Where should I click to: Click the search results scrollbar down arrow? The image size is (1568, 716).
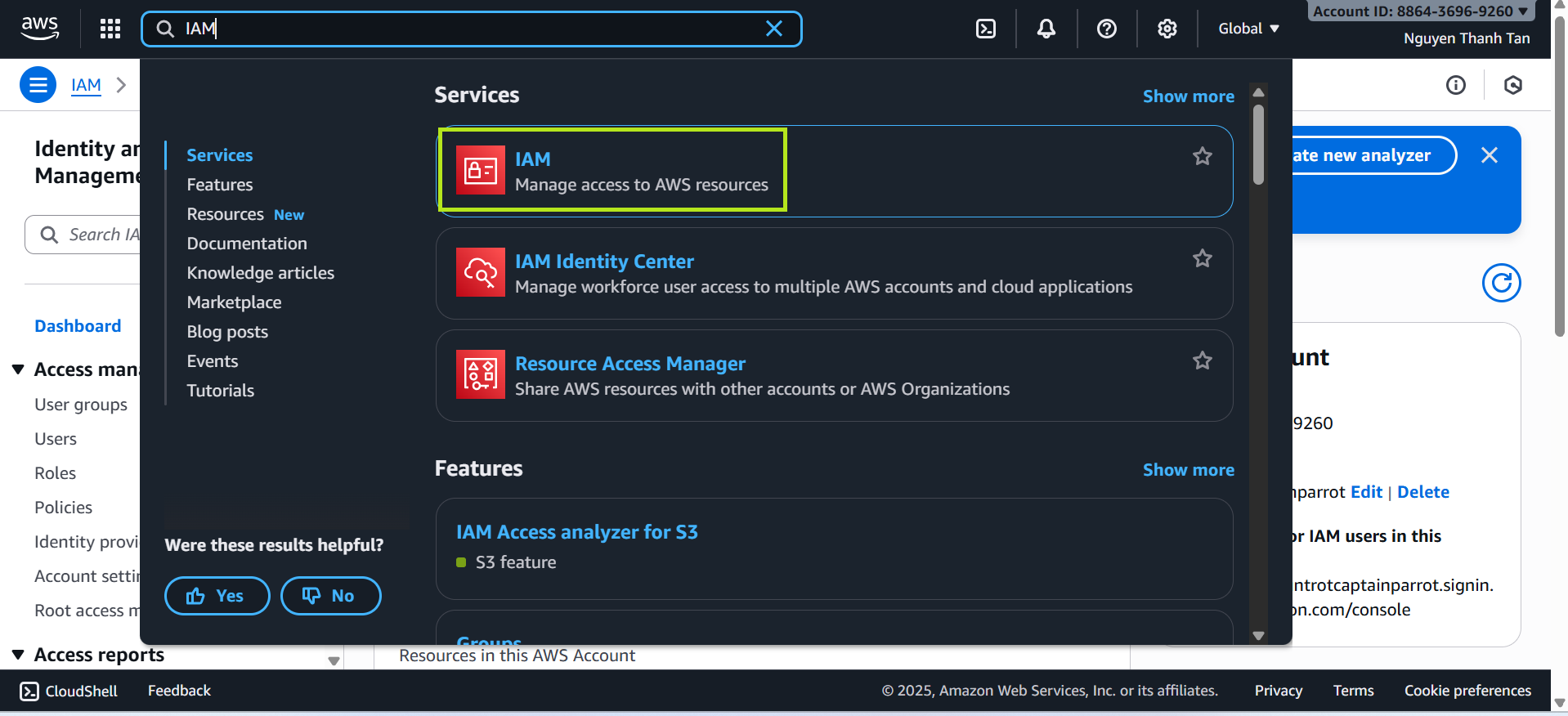point(1258,635)
